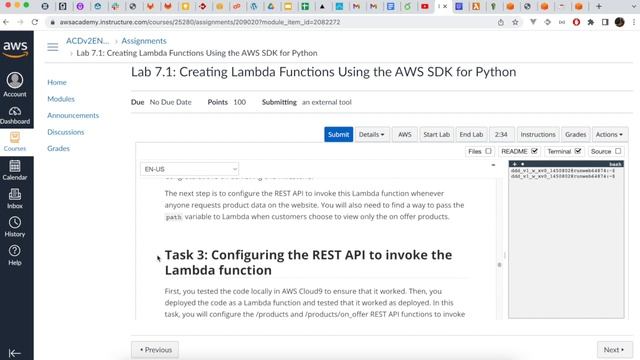Add a new terminal tab with plus
The height and width of the screenshot is (360, 640).
point(514,164)
